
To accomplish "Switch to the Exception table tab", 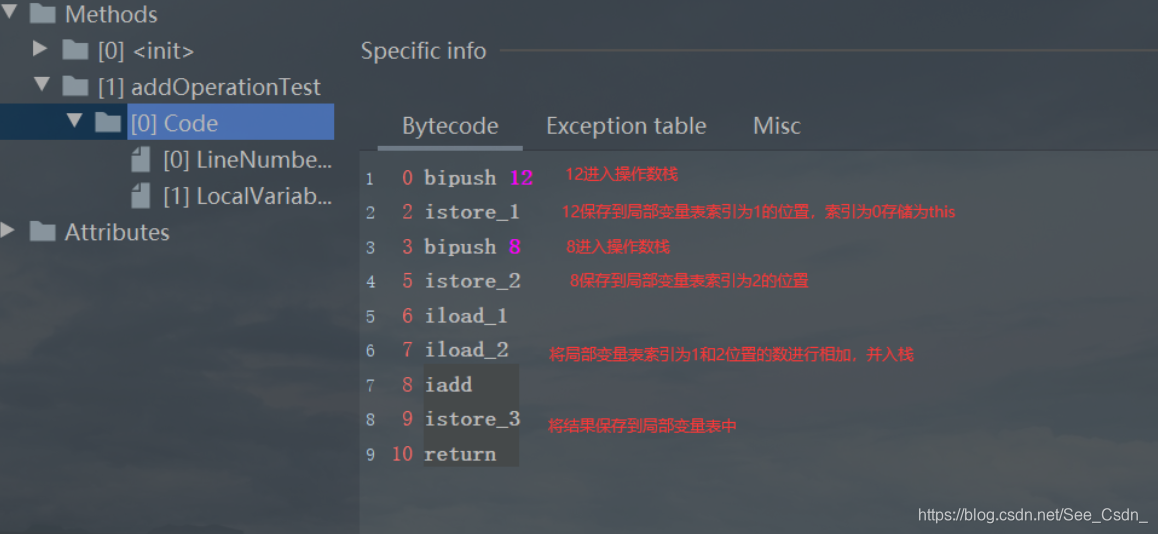I will pos(626,126).
